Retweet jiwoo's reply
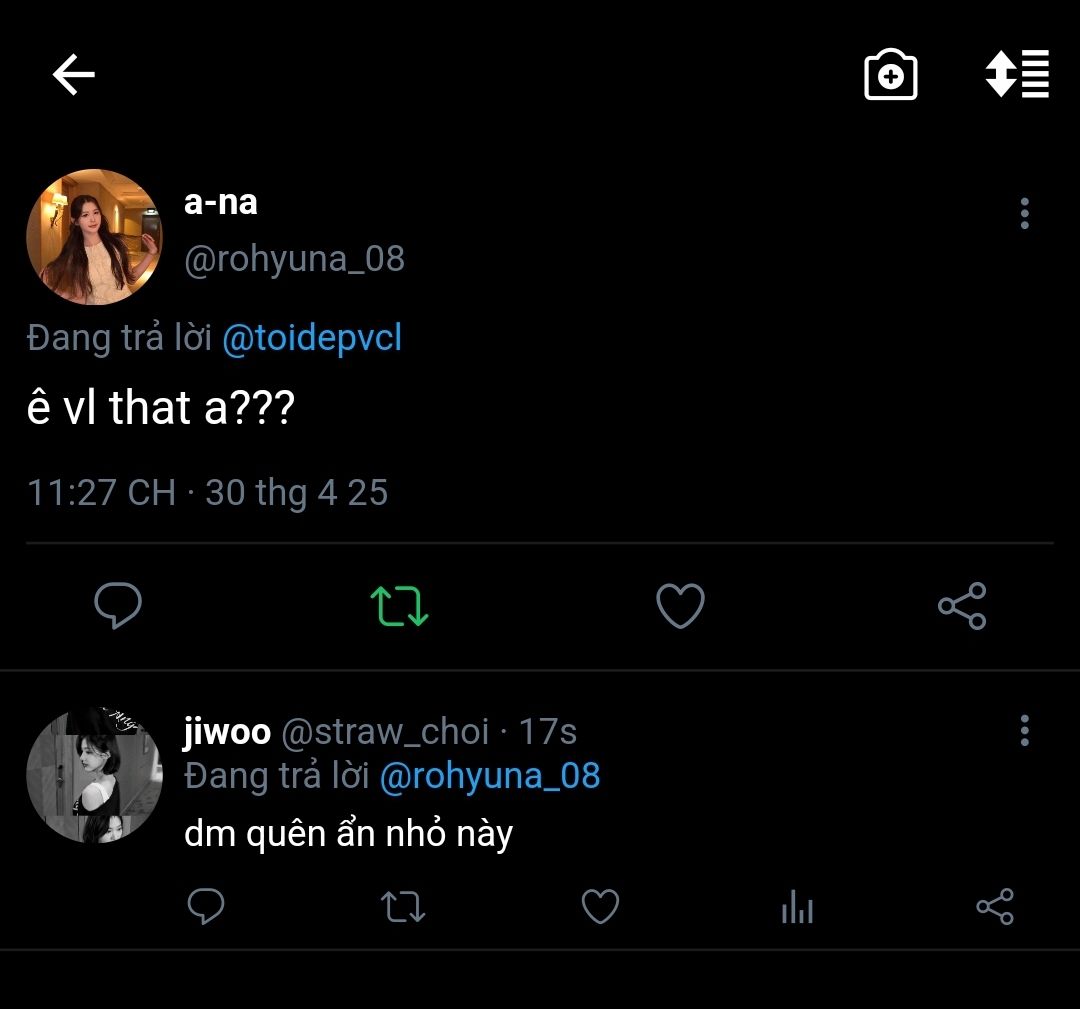This screenshot has width=1080, height=1009. 403,907
